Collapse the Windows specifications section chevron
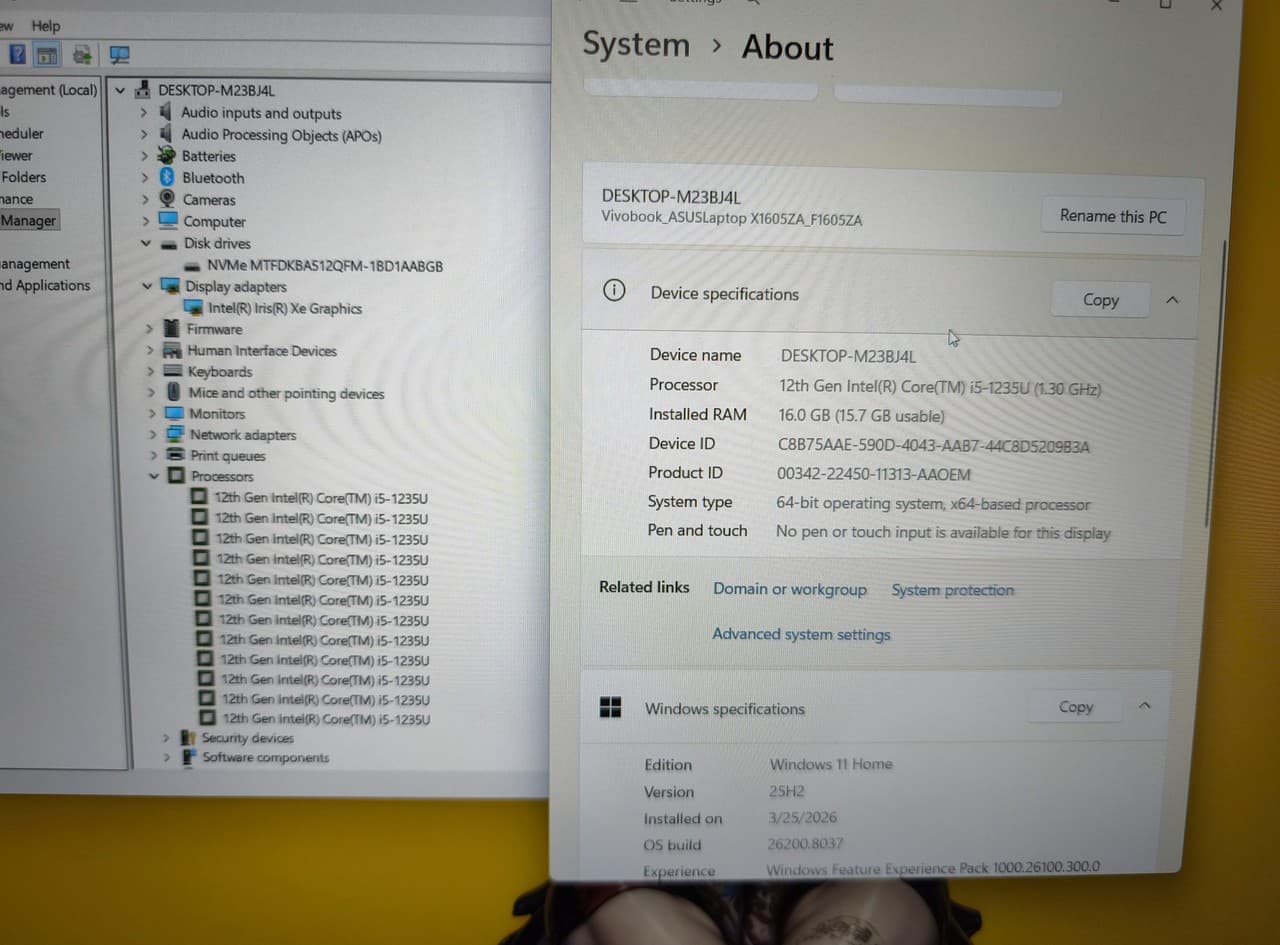 point(1145,706)
